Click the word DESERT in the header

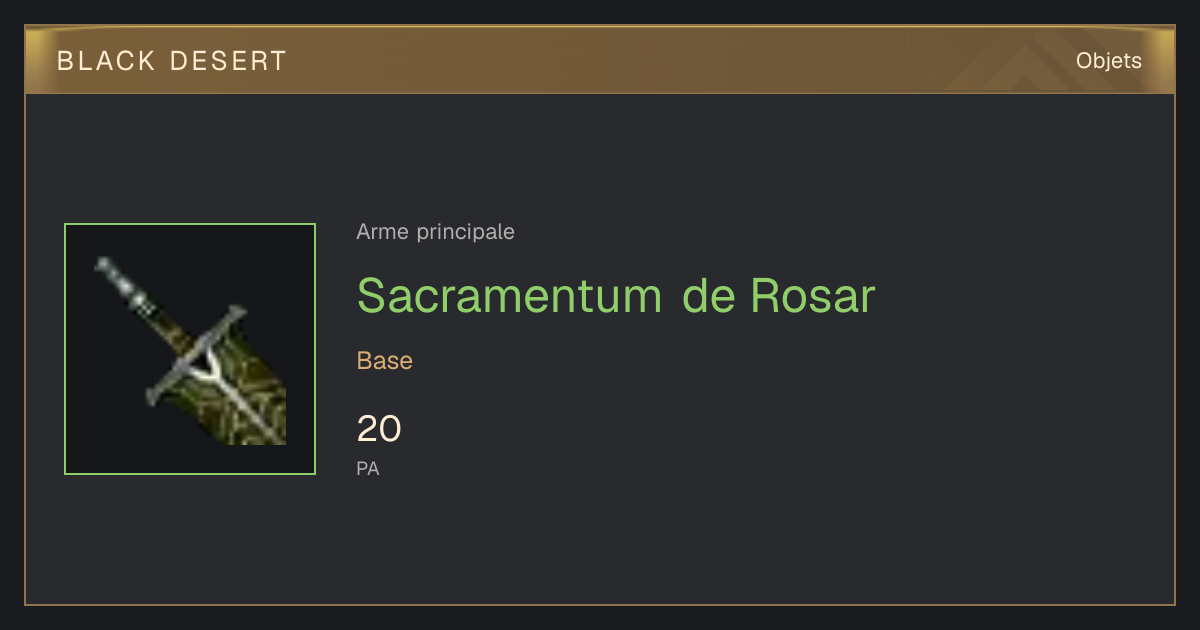pos(229,61)
